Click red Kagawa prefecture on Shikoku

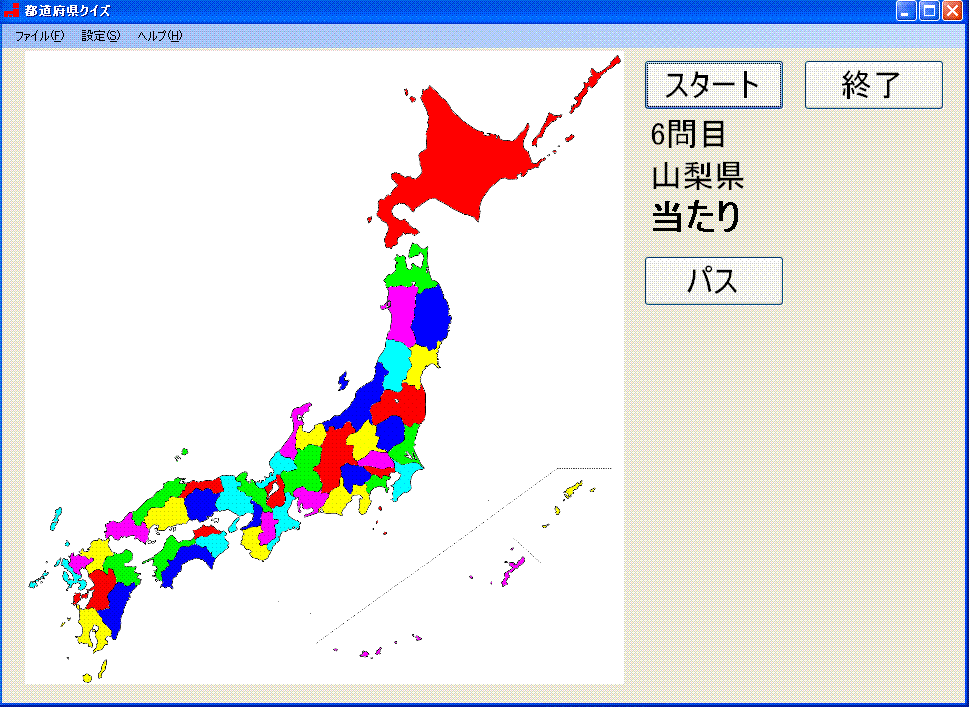click(206, 531)
